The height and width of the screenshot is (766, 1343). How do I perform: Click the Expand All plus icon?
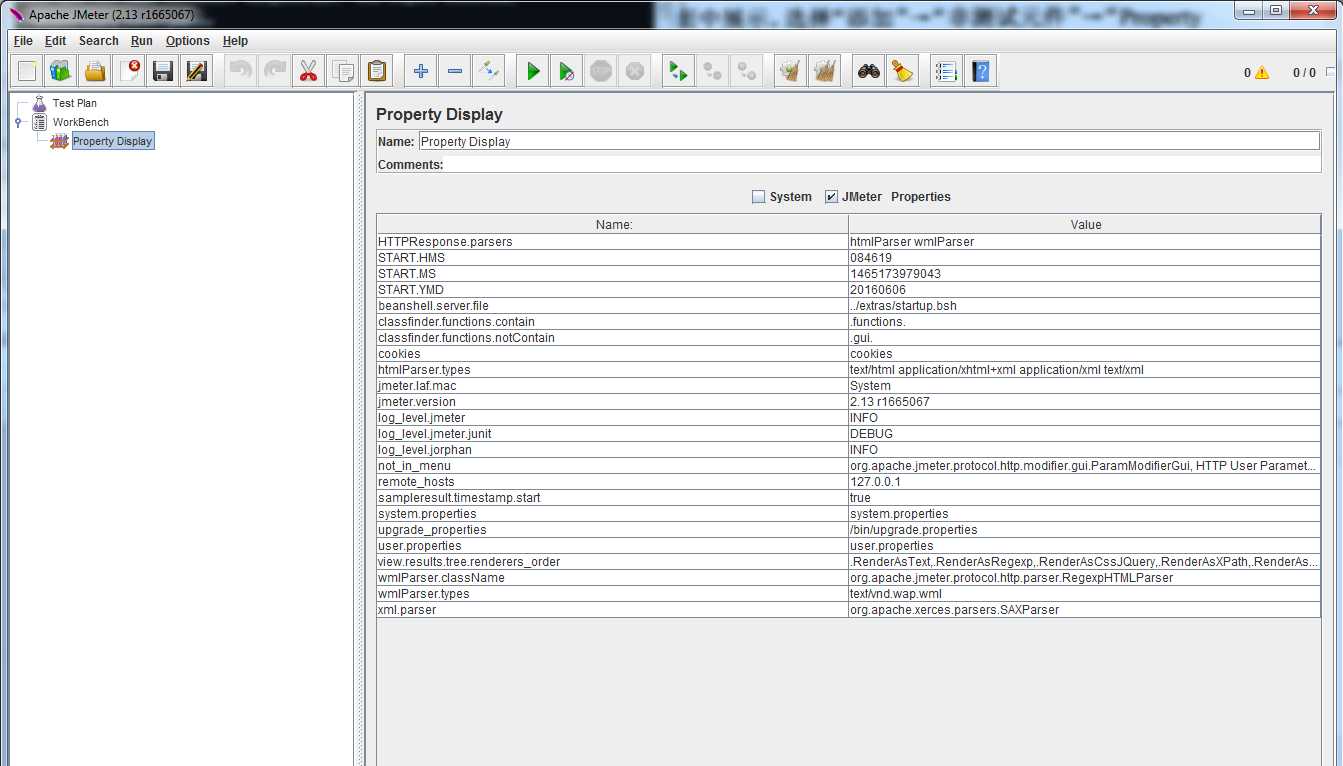[421, 71]
